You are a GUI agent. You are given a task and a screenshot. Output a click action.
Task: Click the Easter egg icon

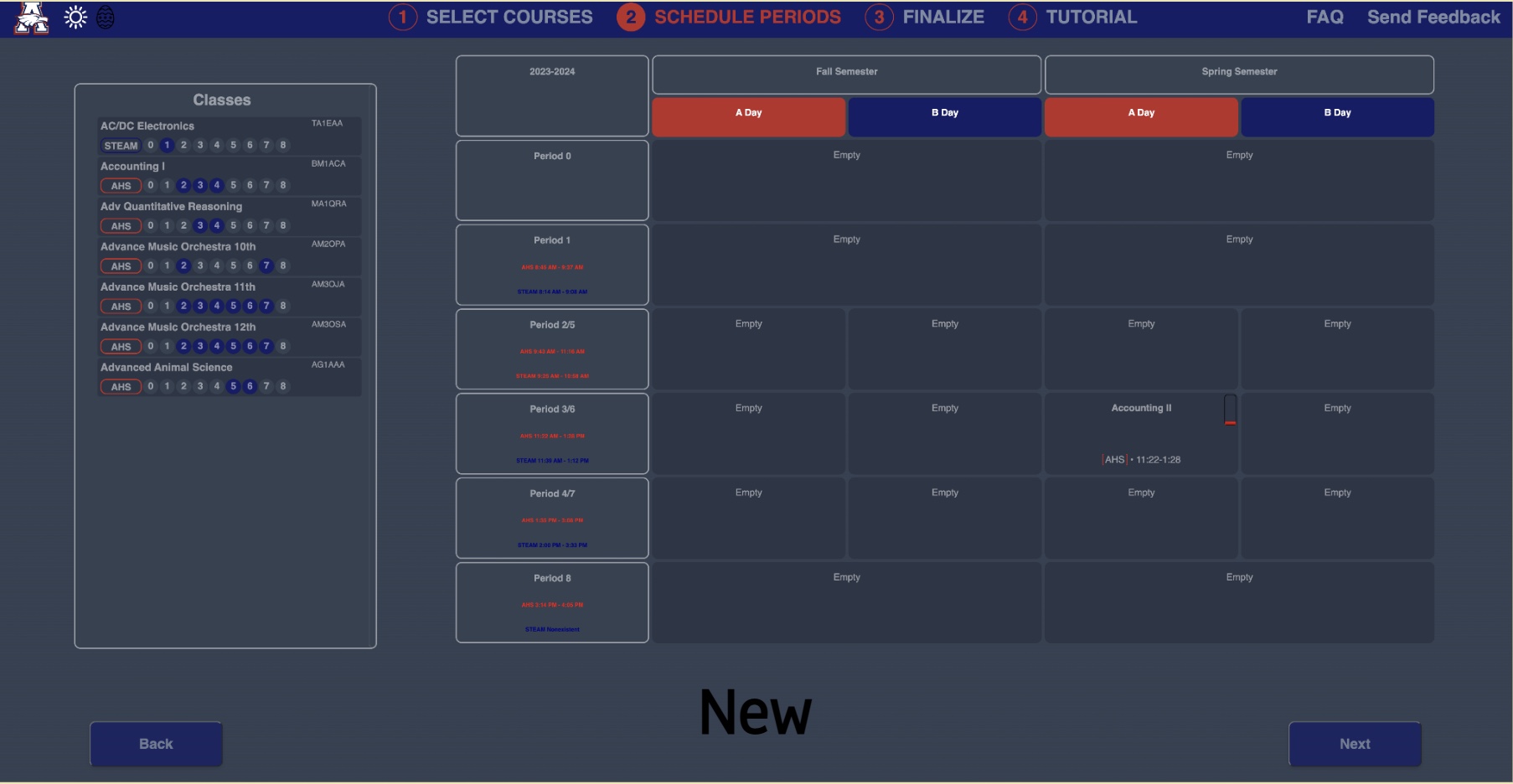tap(106, 18)
